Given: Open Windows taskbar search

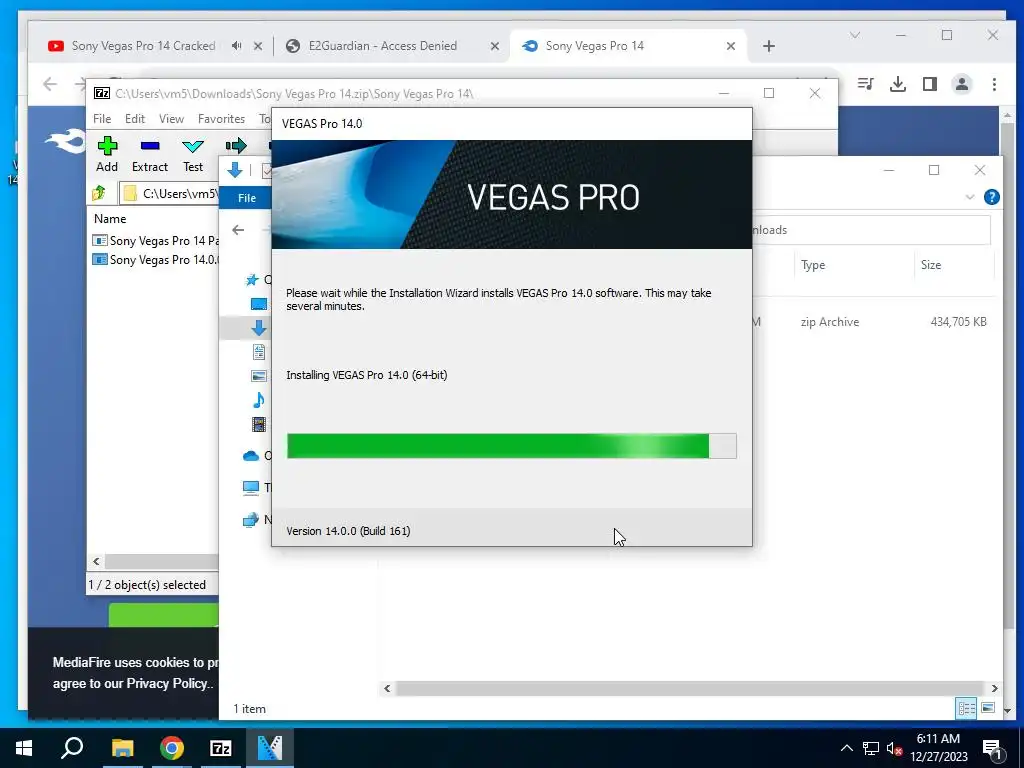Looking at the screenshot, I should click(72, 748).
